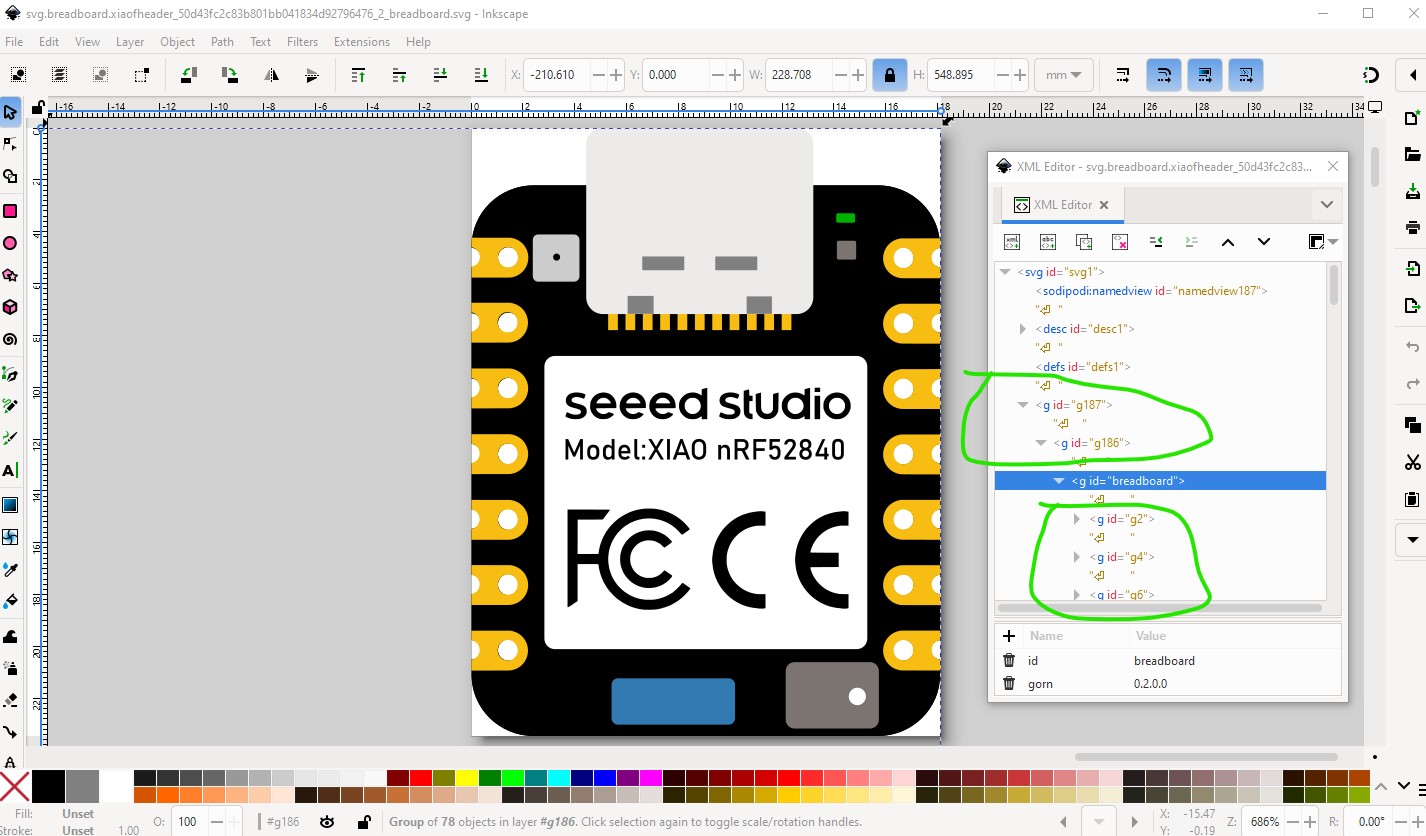Close the XML Editor tab
Viewport: 1426px width, 836px height.
[x=1104, y=205]
